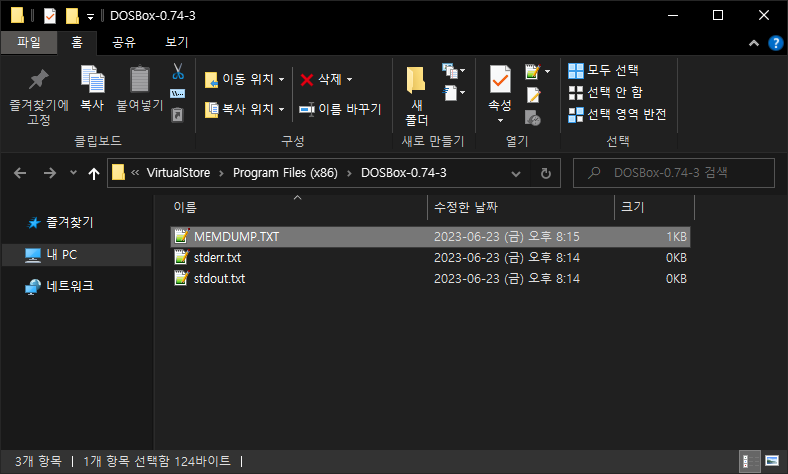Click Select none (선택 안 함)
Viewport: 788px width, 474px height.
[605, 92]
